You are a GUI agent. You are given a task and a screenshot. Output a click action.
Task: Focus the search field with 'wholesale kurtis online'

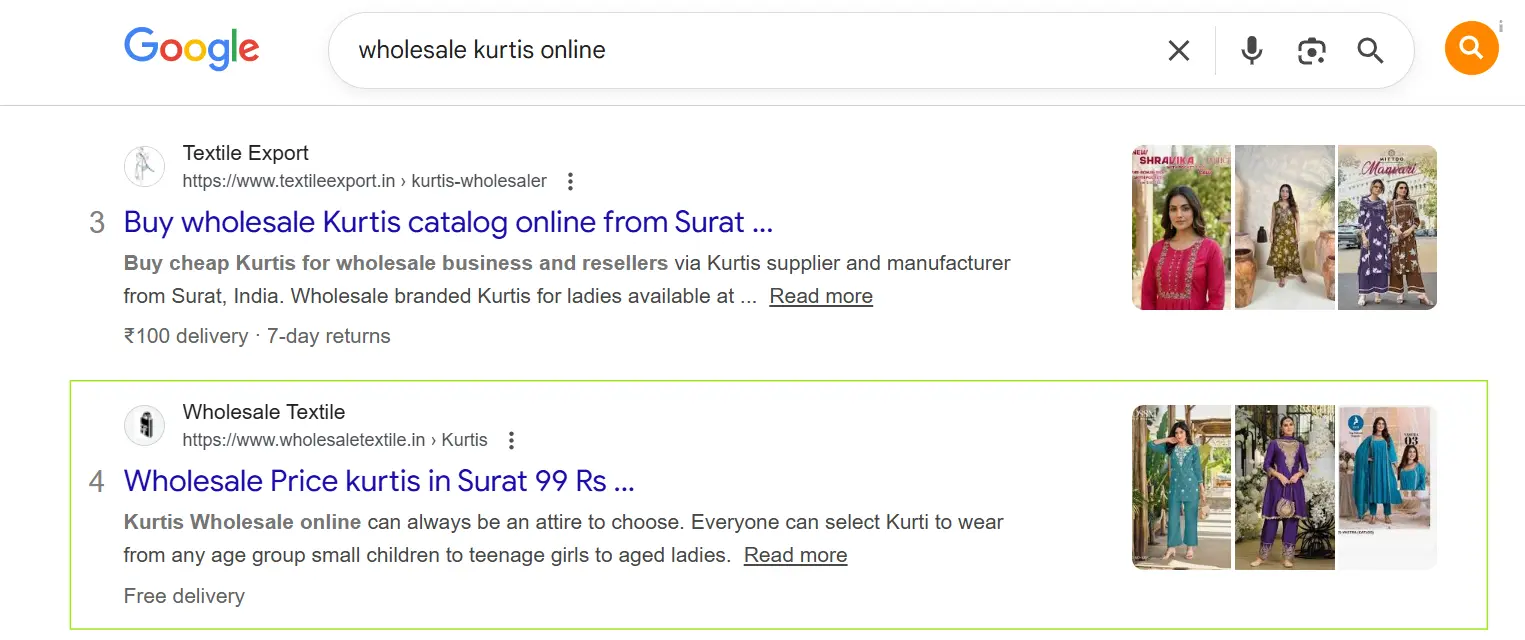740,50
